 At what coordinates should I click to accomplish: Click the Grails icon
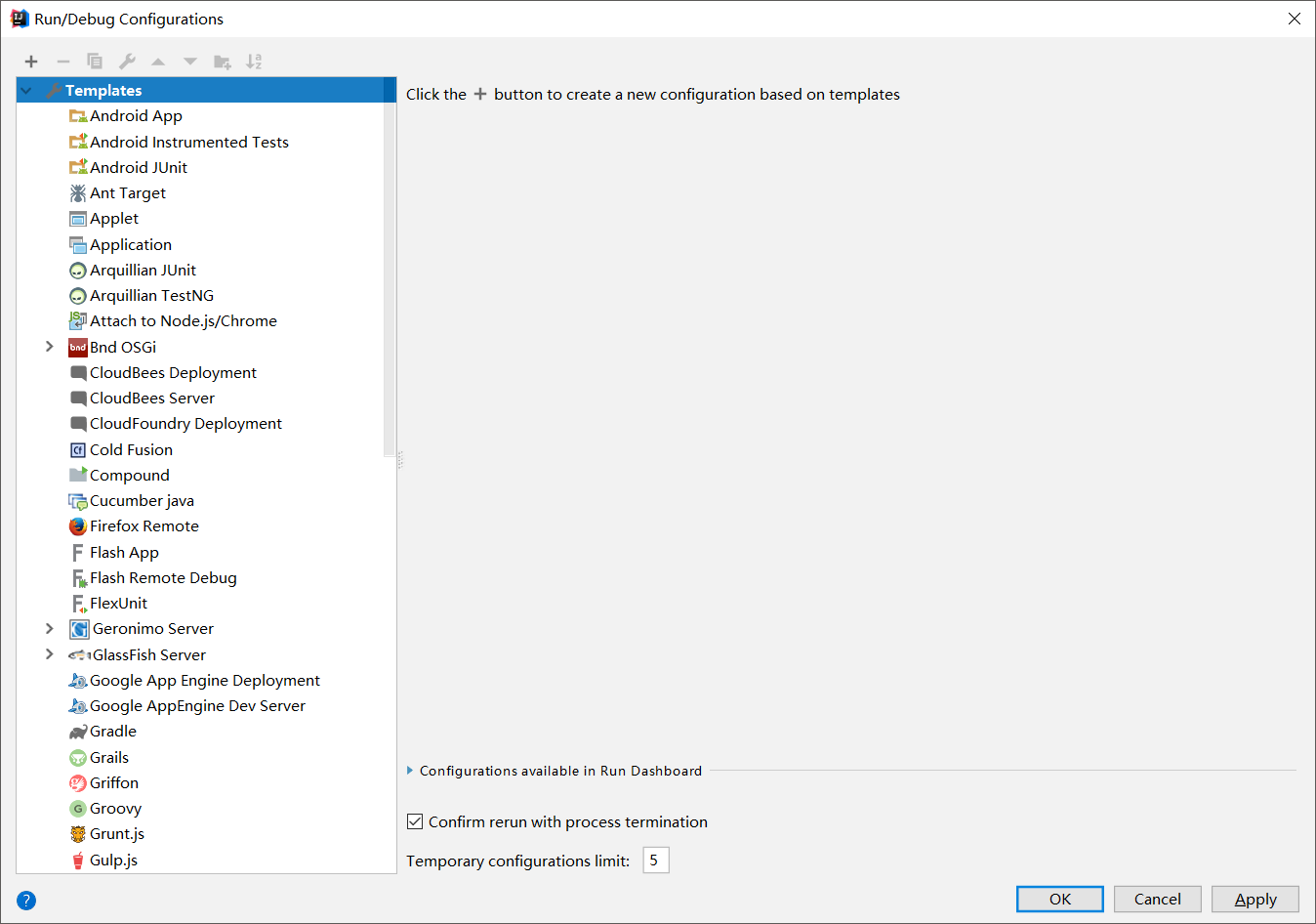[78, 758]
